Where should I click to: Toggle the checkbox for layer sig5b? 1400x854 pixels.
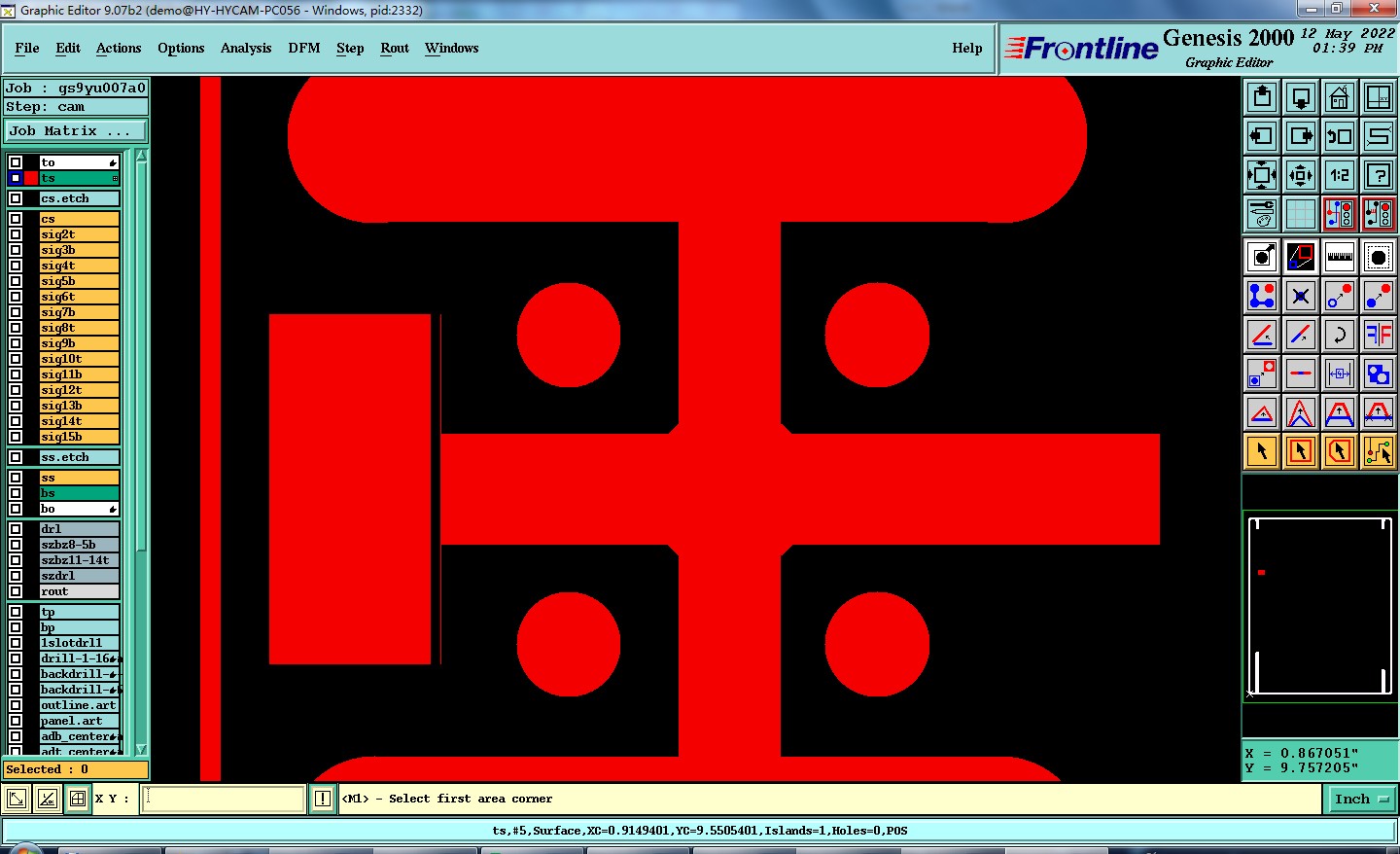(16, 281)
